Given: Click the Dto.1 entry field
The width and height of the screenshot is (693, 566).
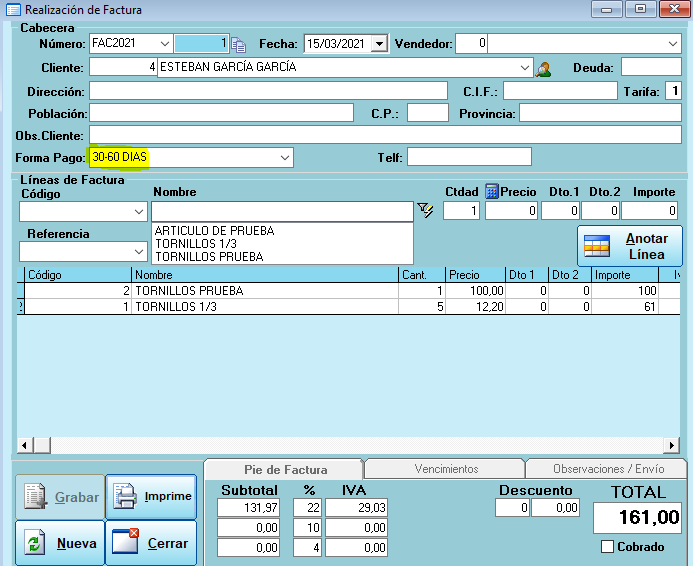Looking at the screenshot, I should (560, 210).
